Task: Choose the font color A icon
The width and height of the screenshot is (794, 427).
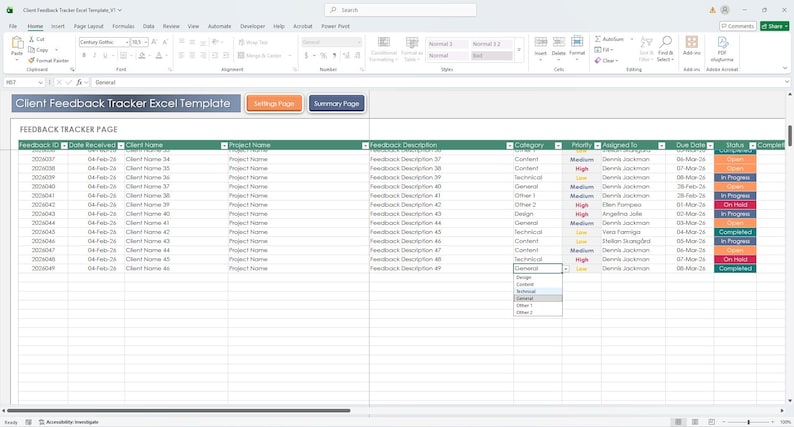Action: coord(159,55)
